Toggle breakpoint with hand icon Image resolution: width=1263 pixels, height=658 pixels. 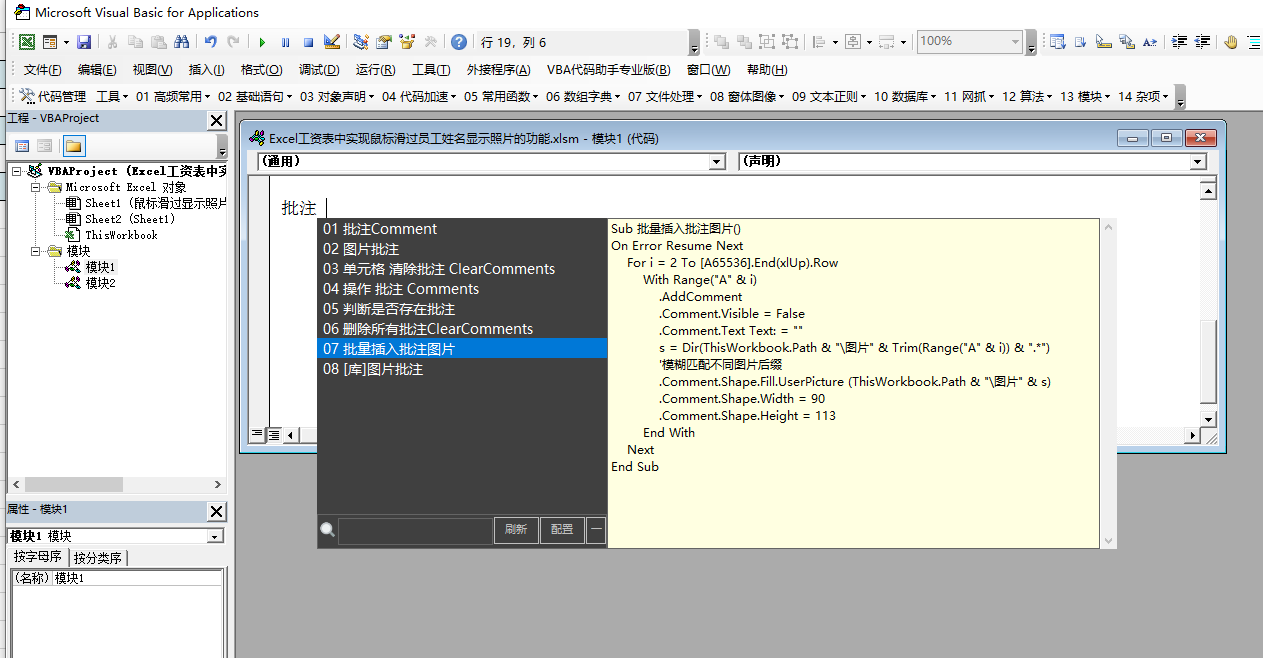tap(1231, 42)
